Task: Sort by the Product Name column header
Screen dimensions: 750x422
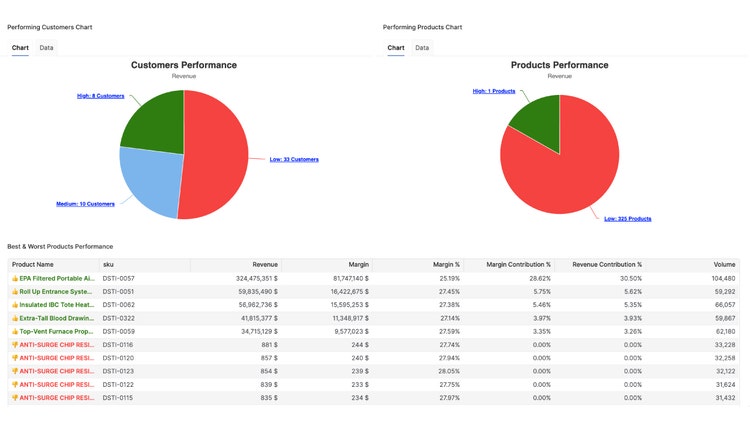Action: 33,265
